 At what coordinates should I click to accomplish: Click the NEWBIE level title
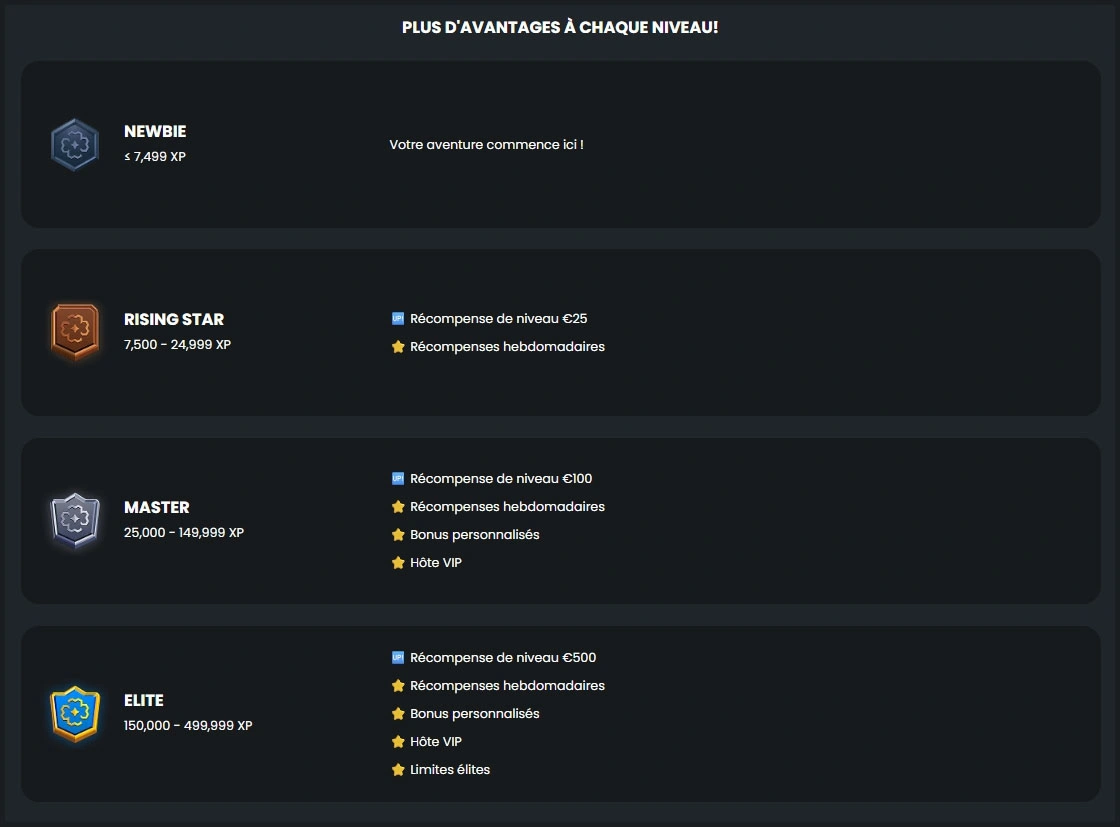[x=155, y=131]
